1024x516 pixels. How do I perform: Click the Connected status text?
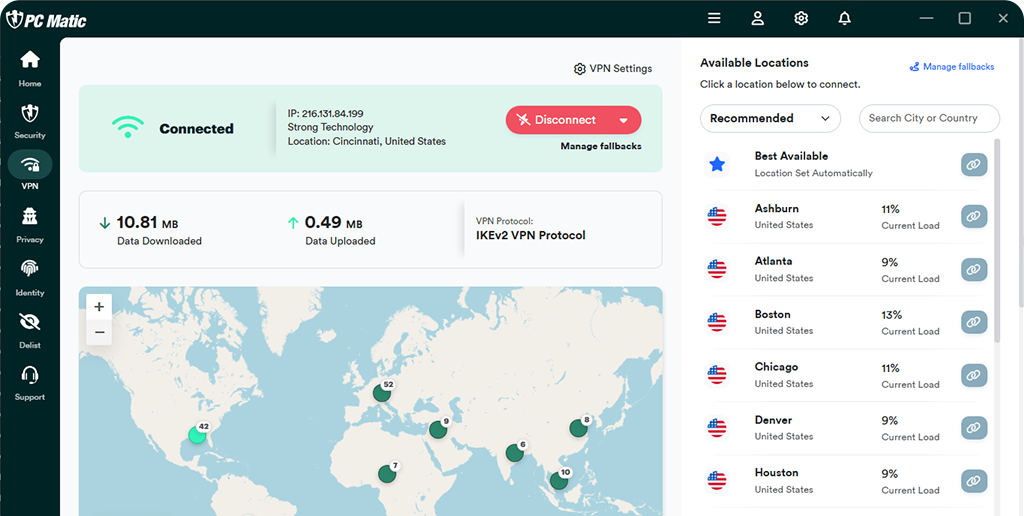[196, 129]
